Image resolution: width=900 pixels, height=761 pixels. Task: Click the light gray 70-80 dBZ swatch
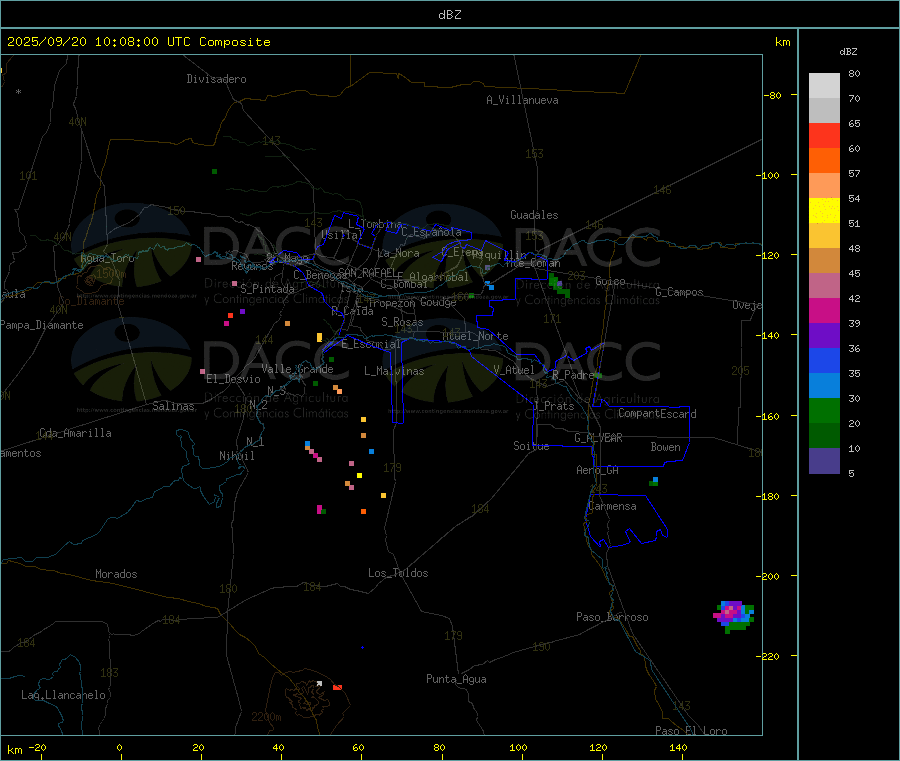[824, 86]
